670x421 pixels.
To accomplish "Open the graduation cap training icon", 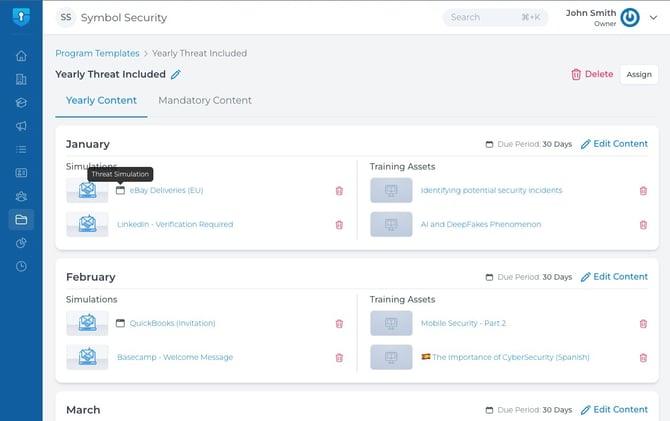I will [x=21, y=102].
